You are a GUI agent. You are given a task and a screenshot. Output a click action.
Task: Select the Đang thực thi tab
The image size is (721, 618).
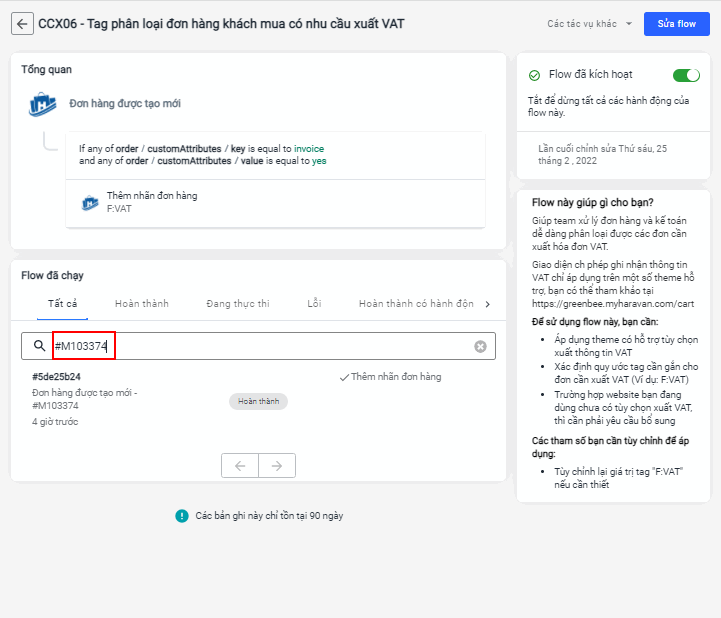click(238, 304)
